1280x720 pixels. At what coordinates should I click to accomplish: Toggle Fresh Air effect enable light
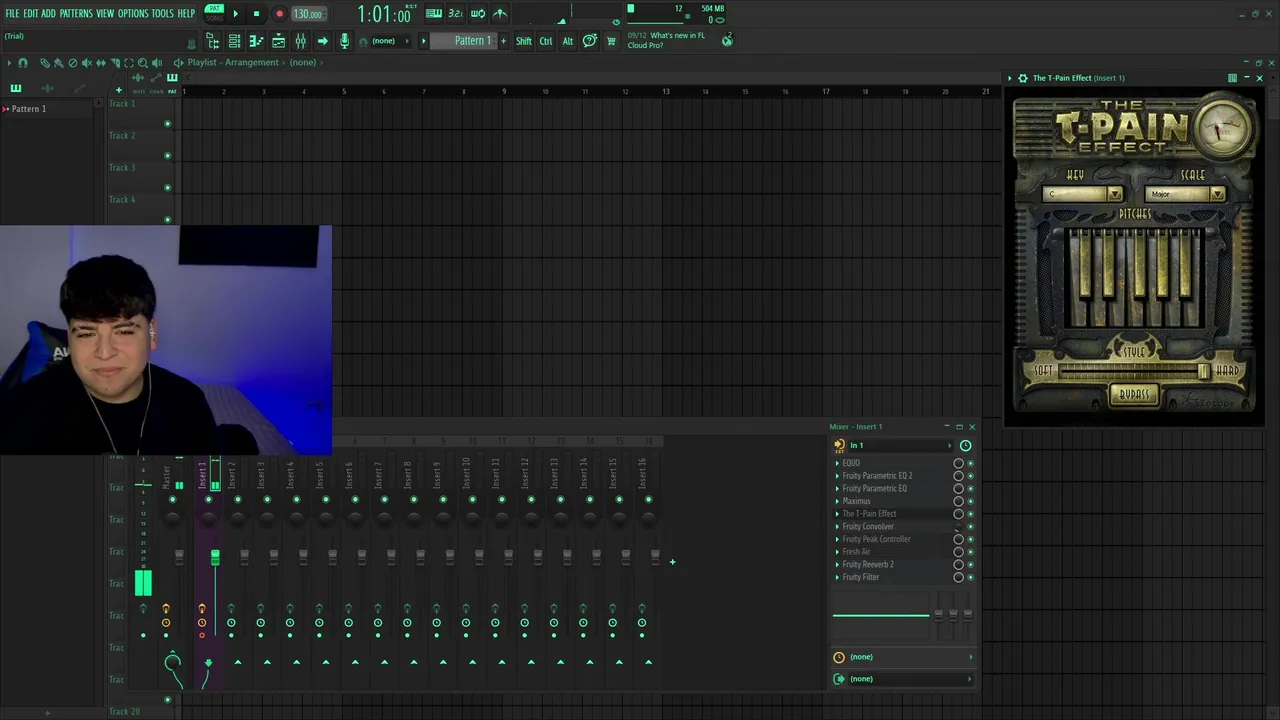click(970, 552)
